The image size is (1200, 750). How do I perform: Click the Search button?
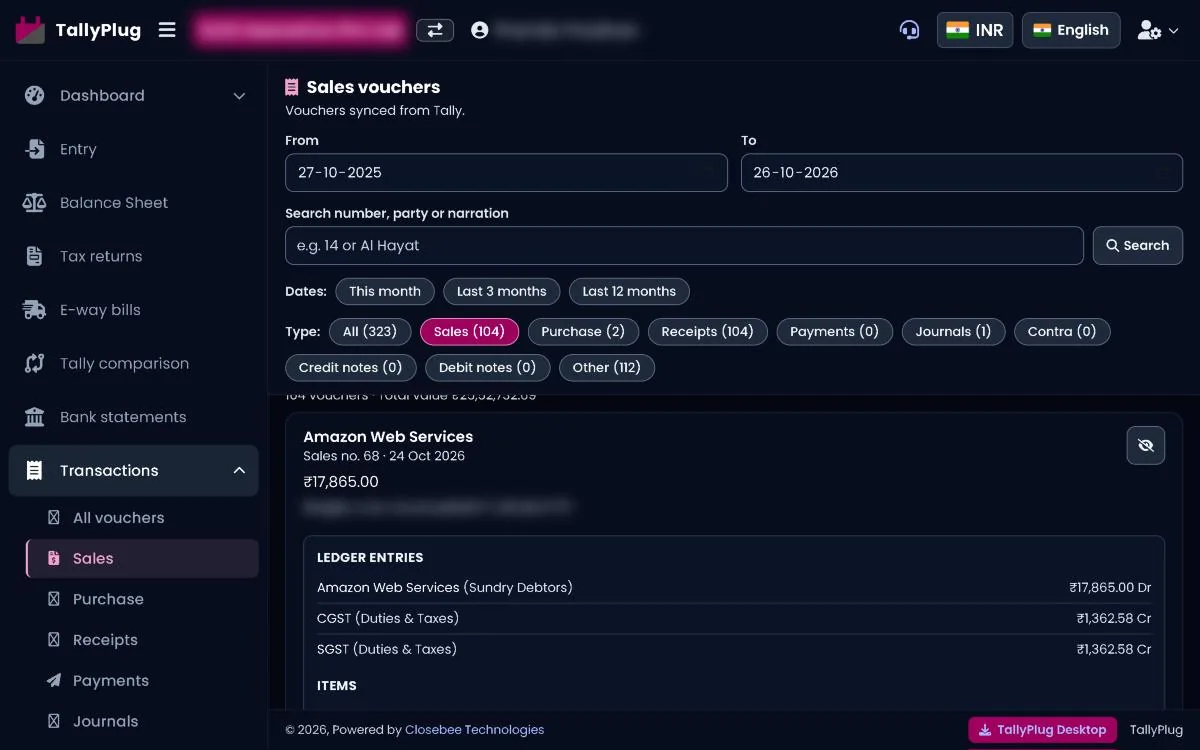[x=1138, y=246]
